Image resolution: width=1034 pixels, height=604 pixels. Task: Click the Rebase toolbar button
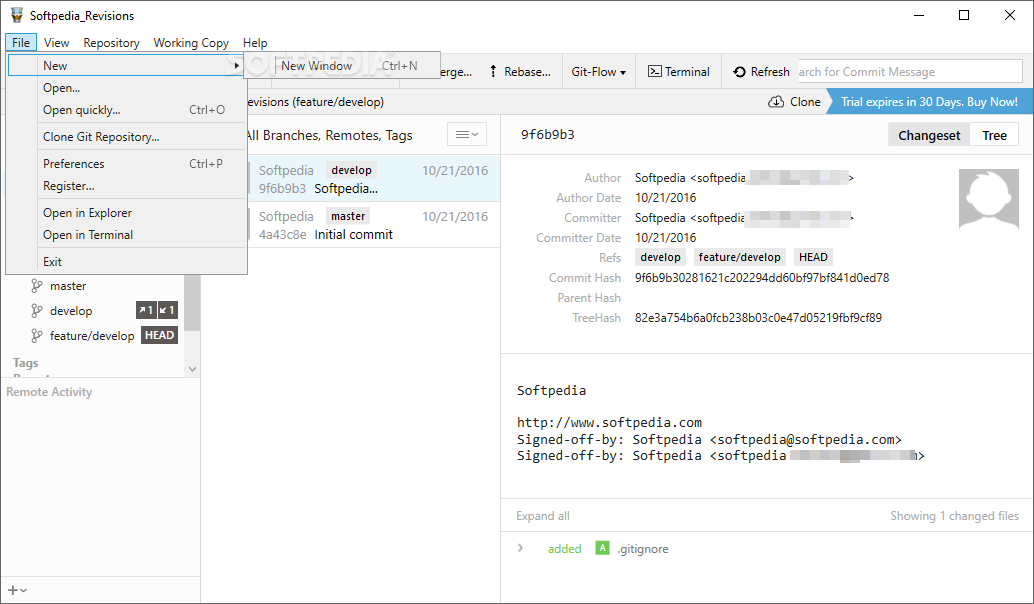(x=520, y=72)
